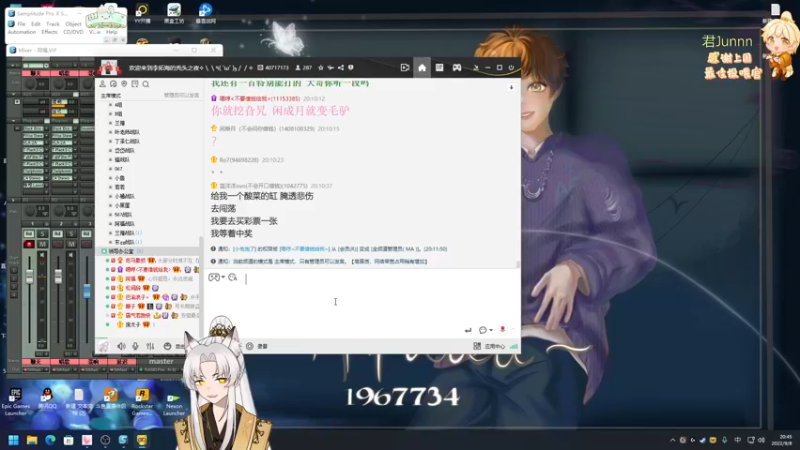Open the emoji picker in chat input
800x450 pixels.
233,277
